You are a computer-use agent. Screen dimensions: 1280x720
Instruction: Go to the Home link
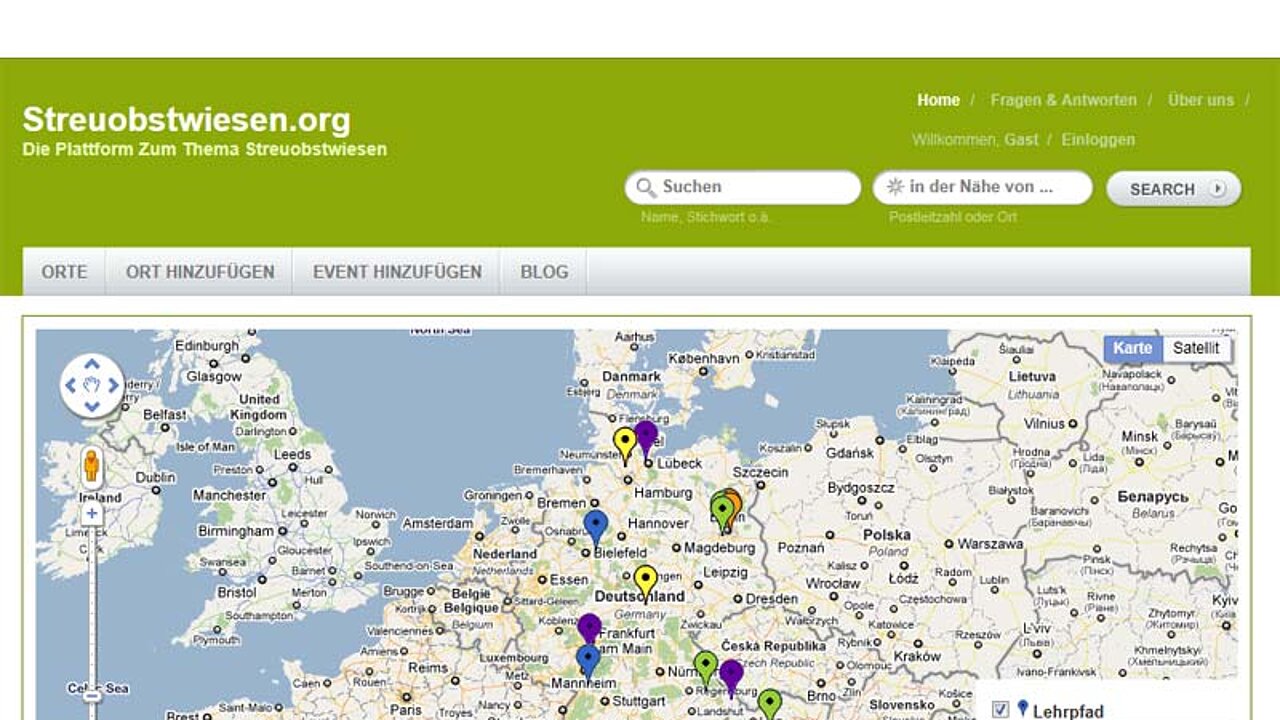tap(939, 100)
